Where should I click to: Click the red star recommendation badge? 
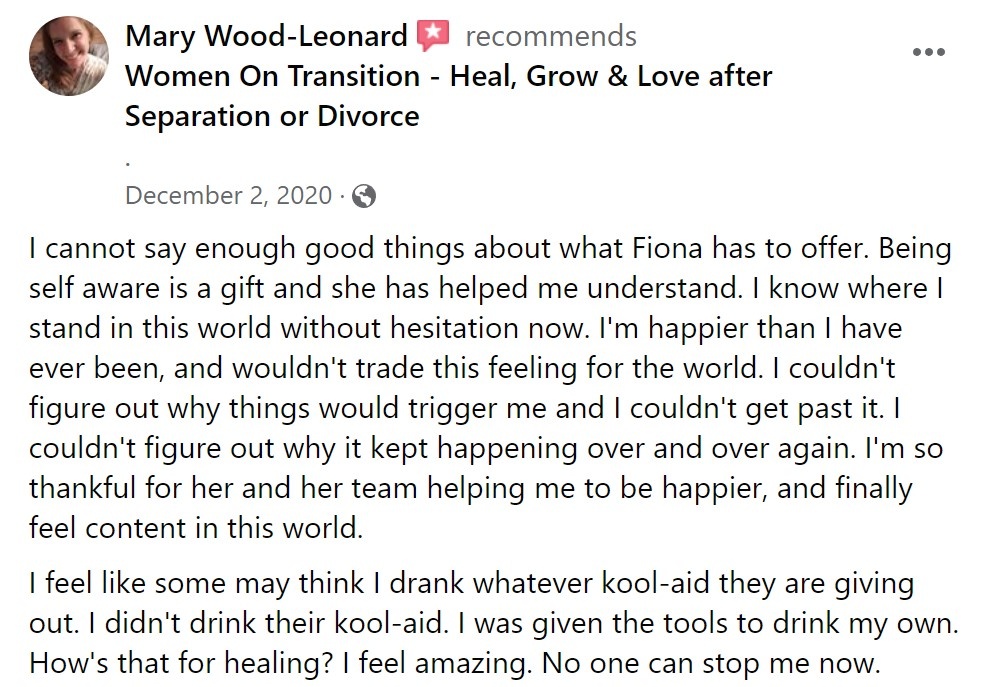coord(433,35)
